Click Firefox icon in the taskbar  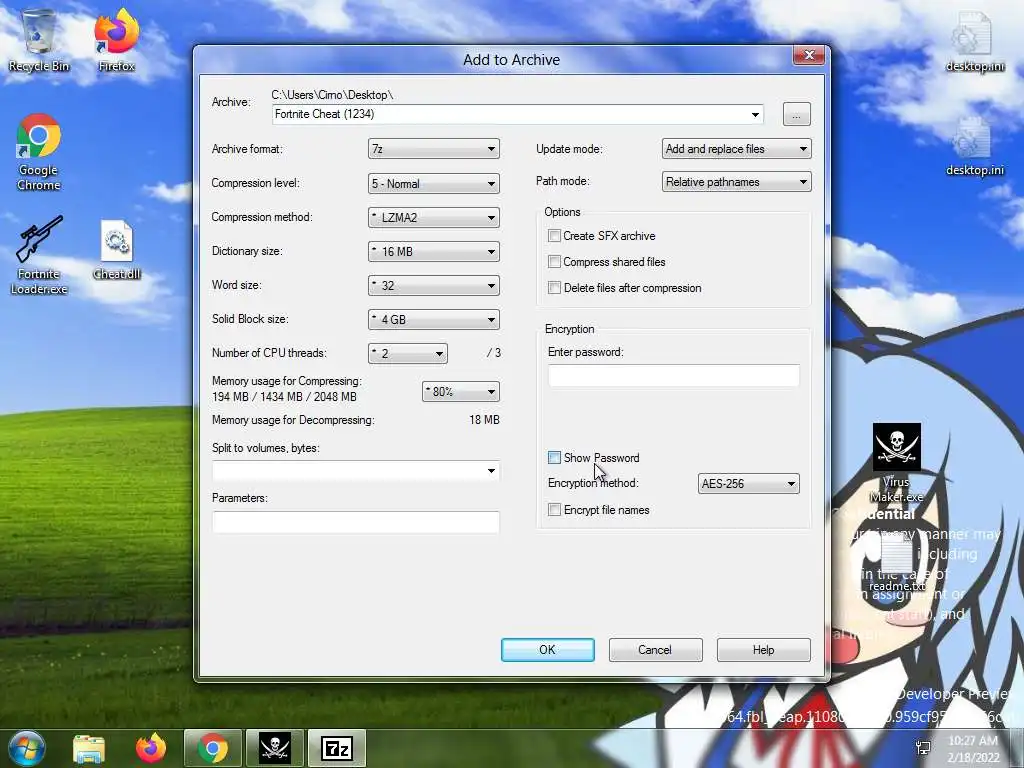151,748
